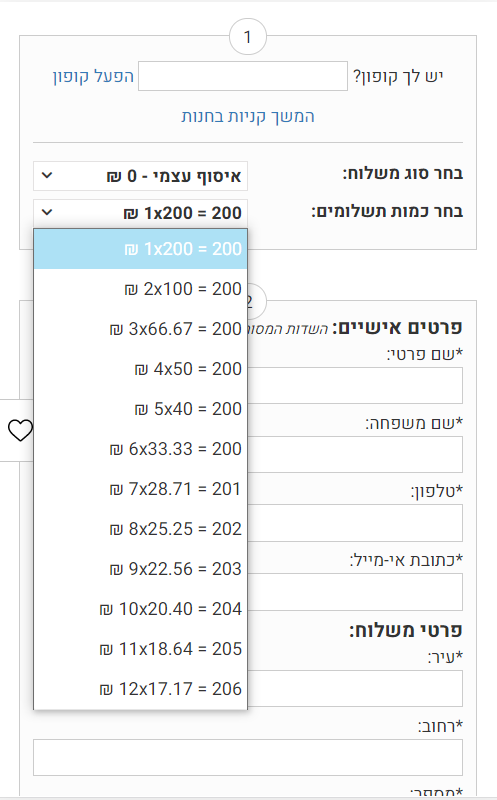Choose 7x28.71 = 201 installments
Screen dimensions: 497x800
tap(140, 489)
